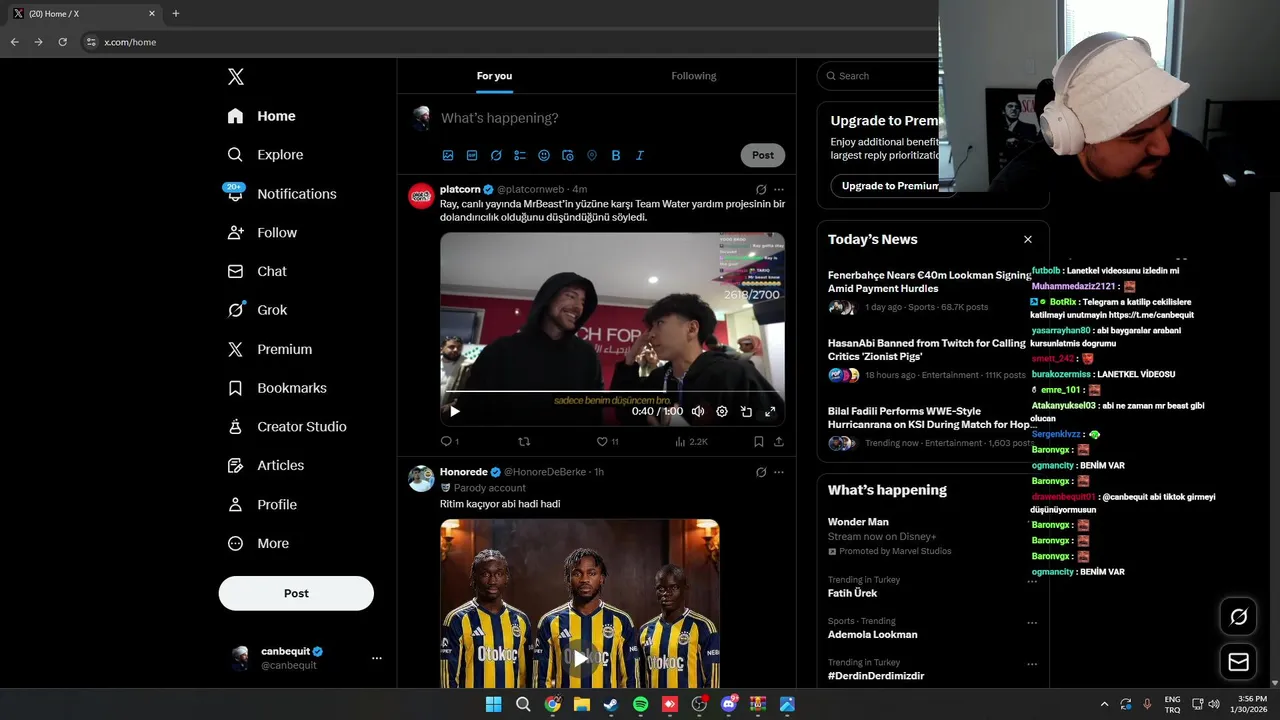The height and width of the screenshot is (720, 1280).
Task: Like the platcorn post
Action: pos(602,441)
